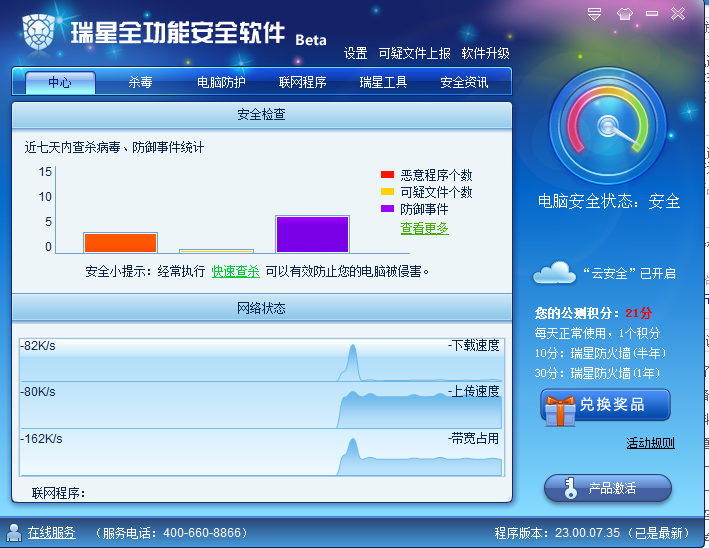Open the 电脑防护 tab

[x=221, y=82]
